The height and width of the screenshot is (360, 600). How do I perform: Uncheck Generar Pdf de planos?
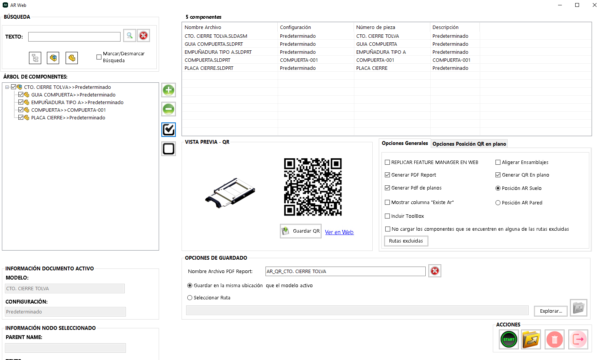(x=387, y=188)
